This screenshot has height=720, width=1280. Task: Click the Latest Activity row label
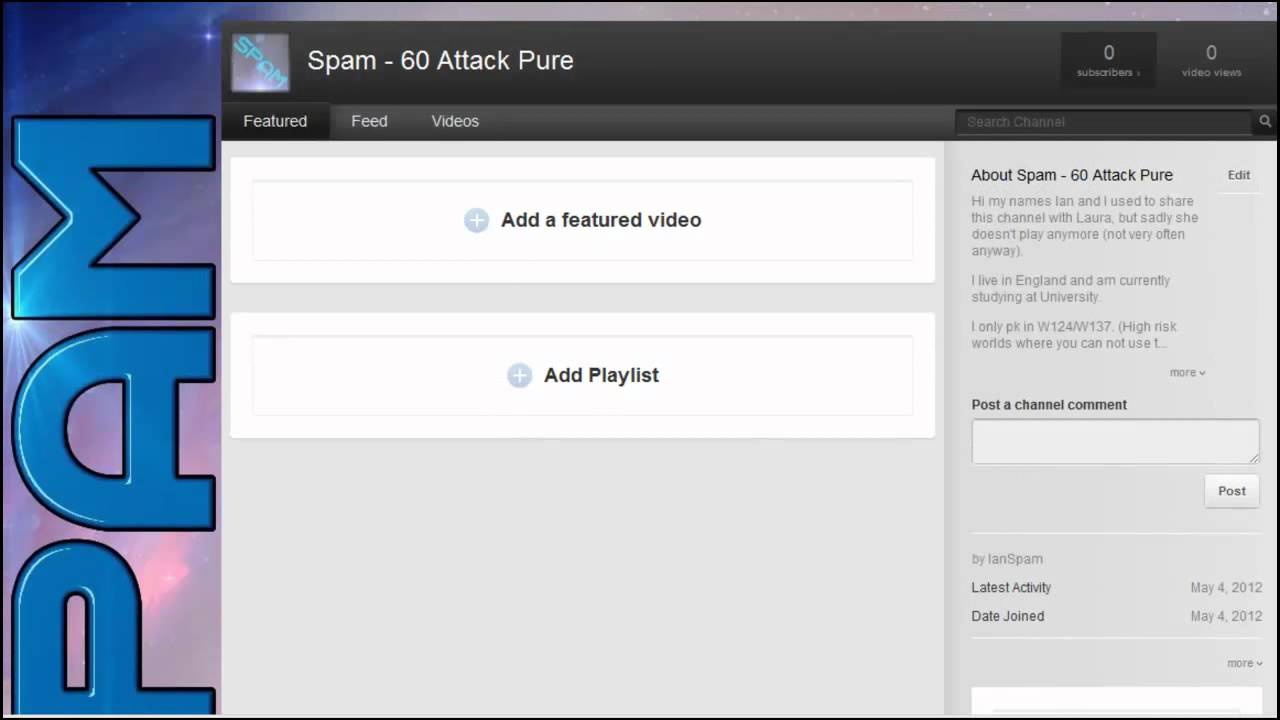point(1011,587)
